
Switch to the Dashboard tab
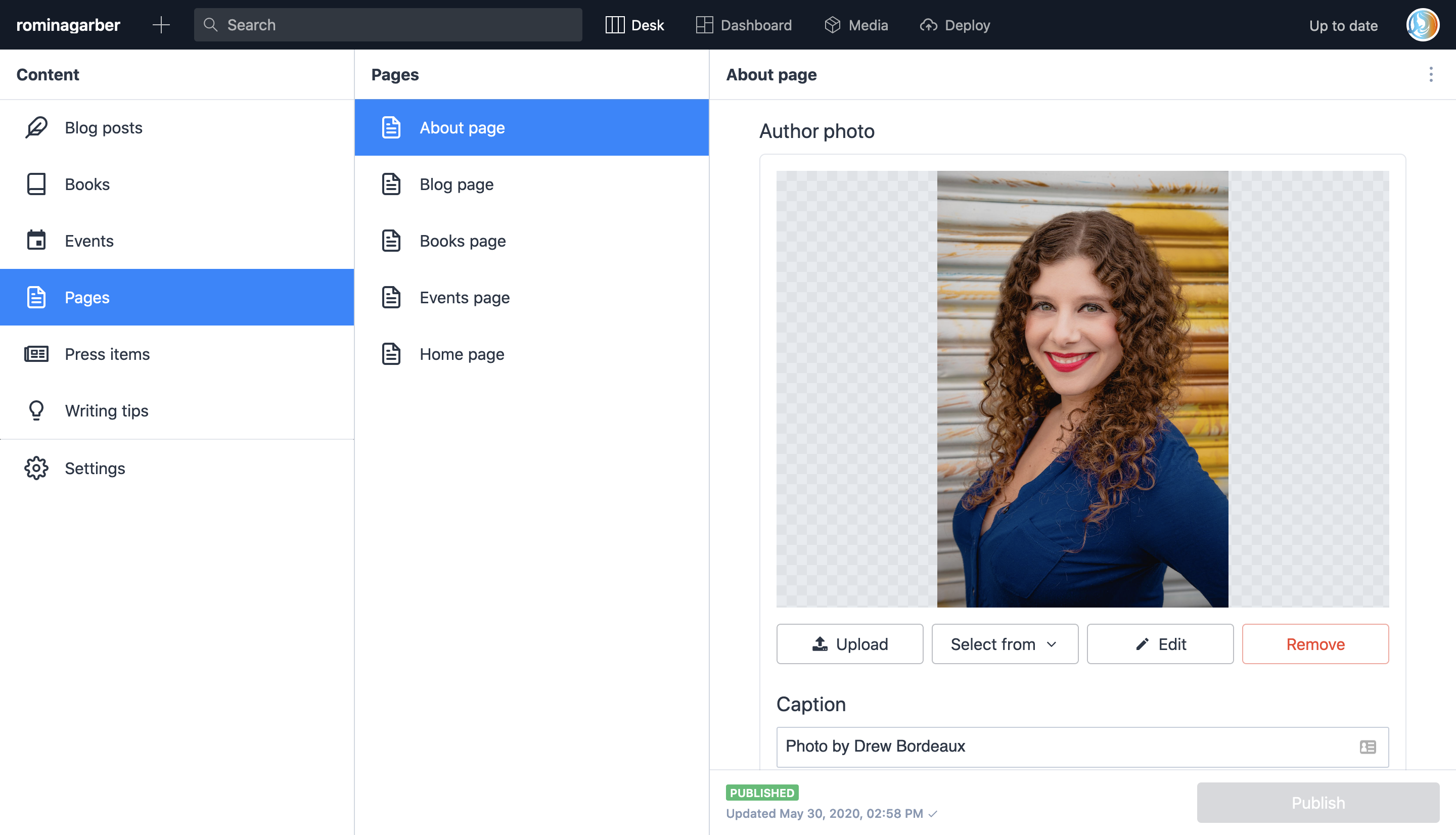[743, 25]
